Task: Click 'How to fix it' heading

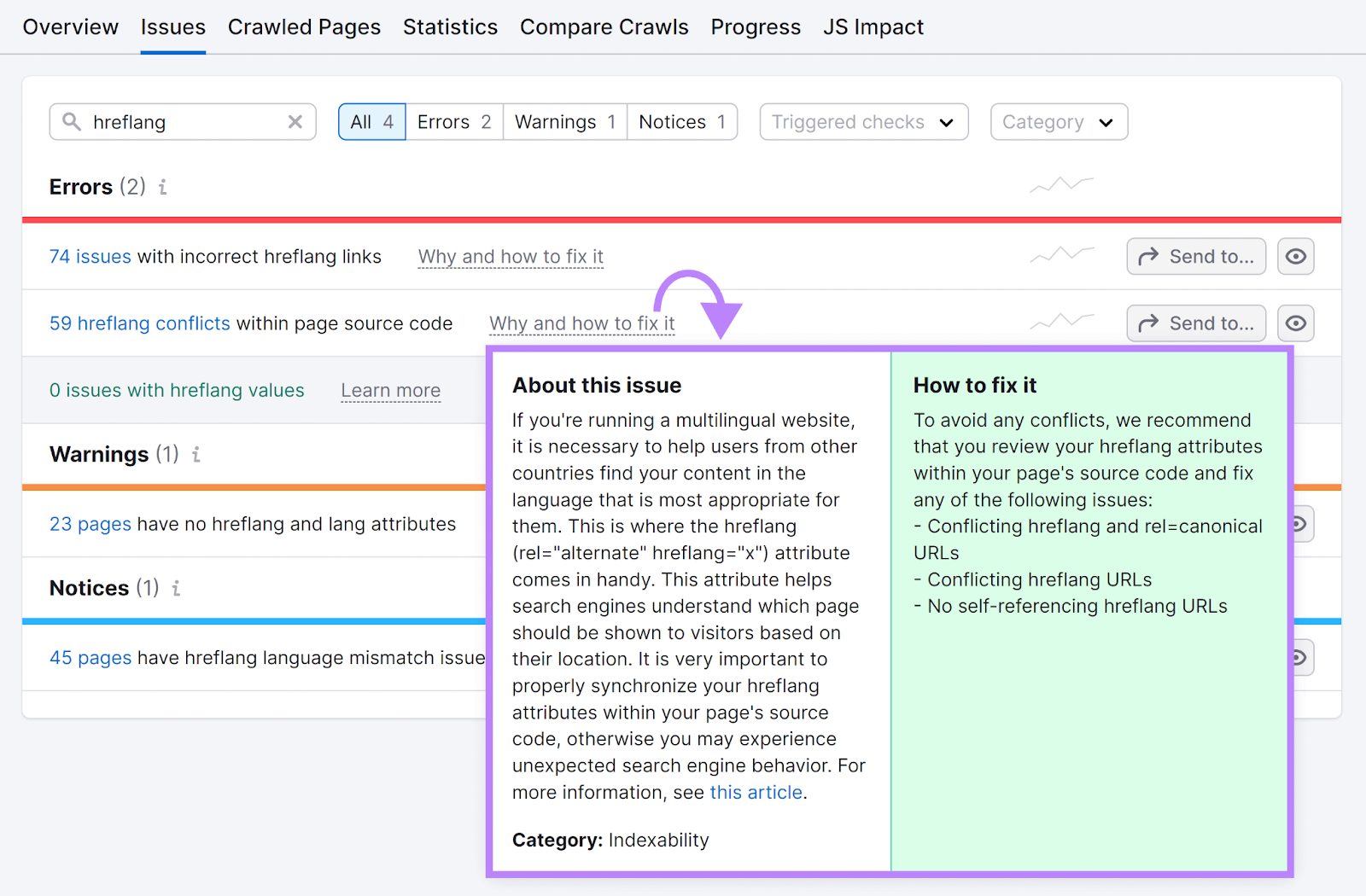Action: tap(975, 386)
